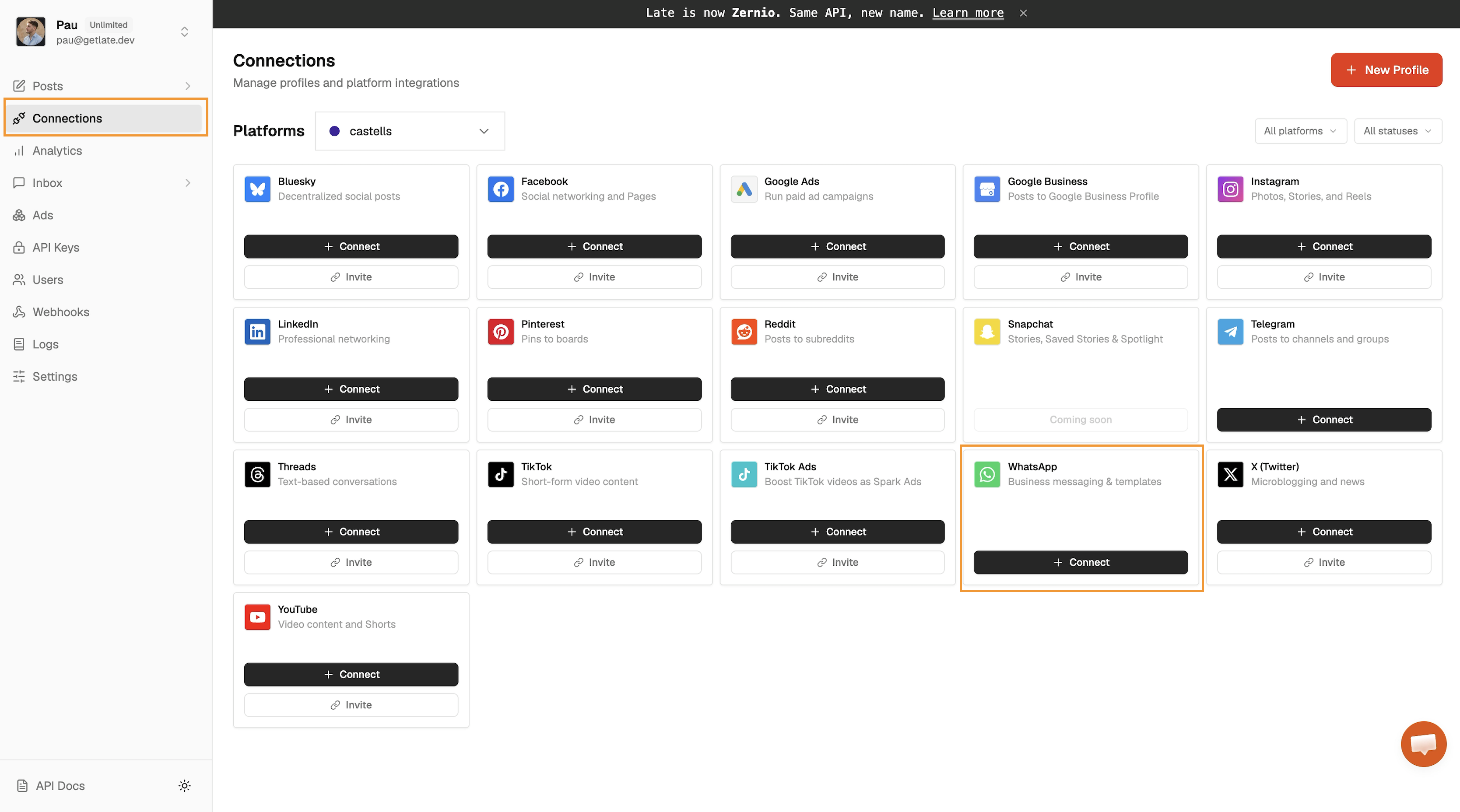Click the WhatsApp green logo icon
This screenshot has height=812, width=1460.
pyautogui.click(x=987, y=474)
